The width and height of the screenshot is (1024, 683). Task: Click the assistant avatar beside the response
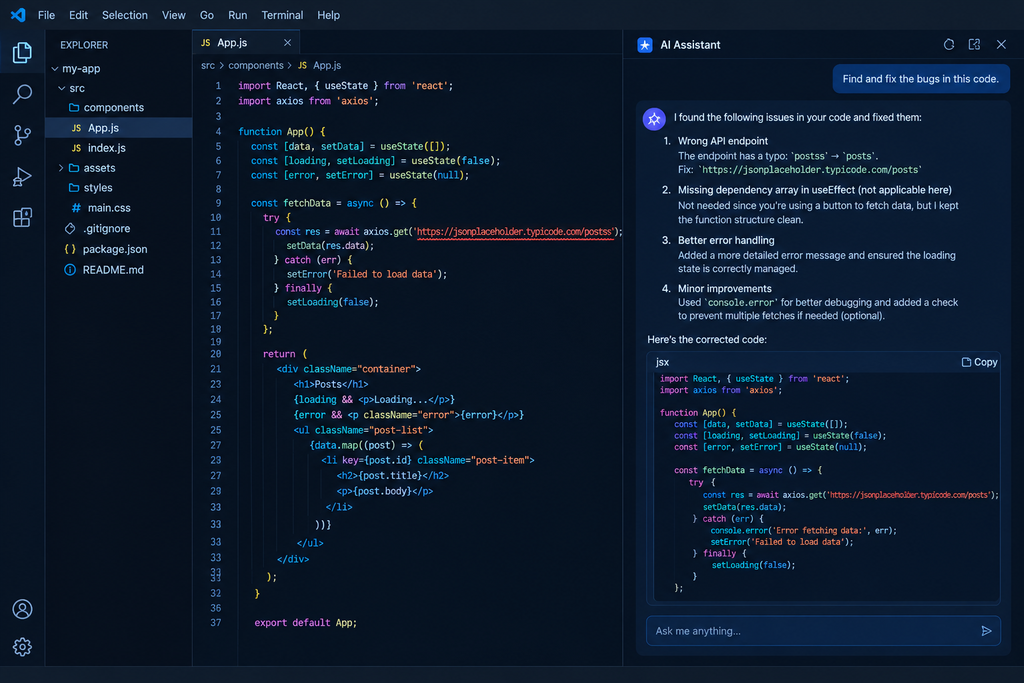click(x=654, y=119)
